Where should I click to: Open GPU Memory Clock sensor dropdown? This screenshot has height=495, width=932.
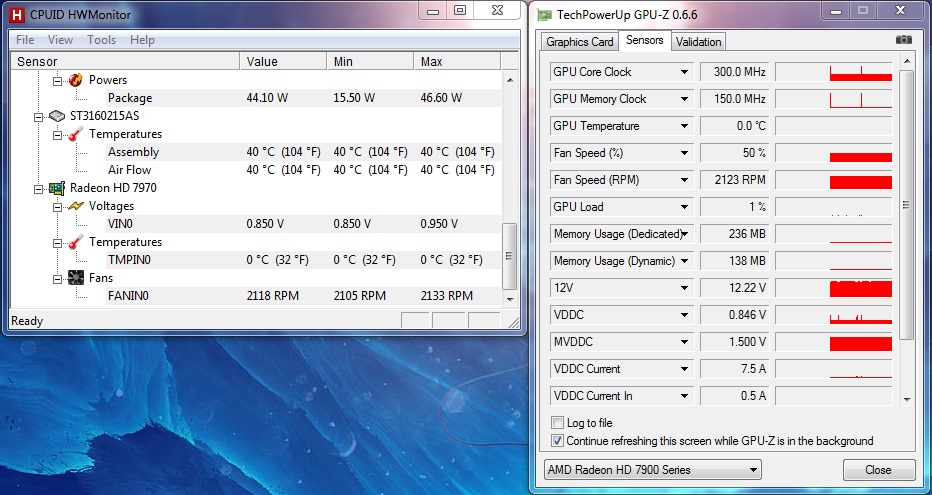click(684, 99)
